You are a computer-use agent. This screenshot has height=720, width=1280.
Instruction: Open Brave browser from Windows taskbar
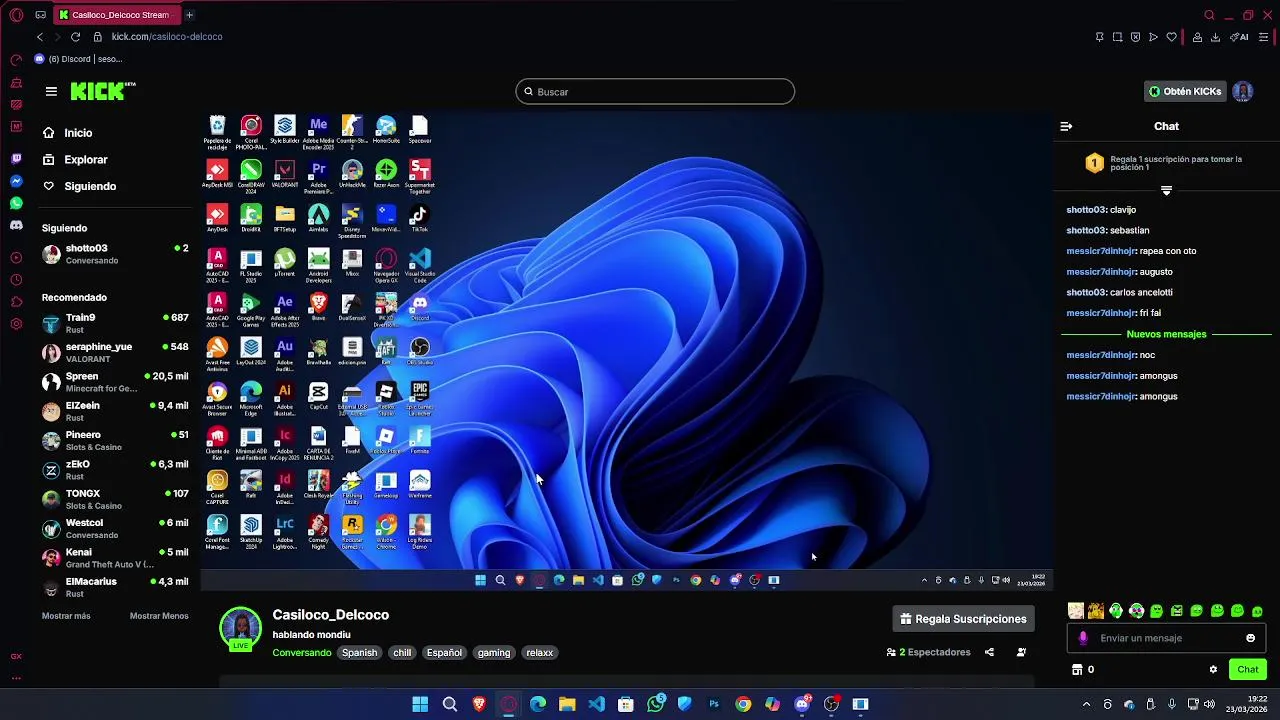(479, 704)
